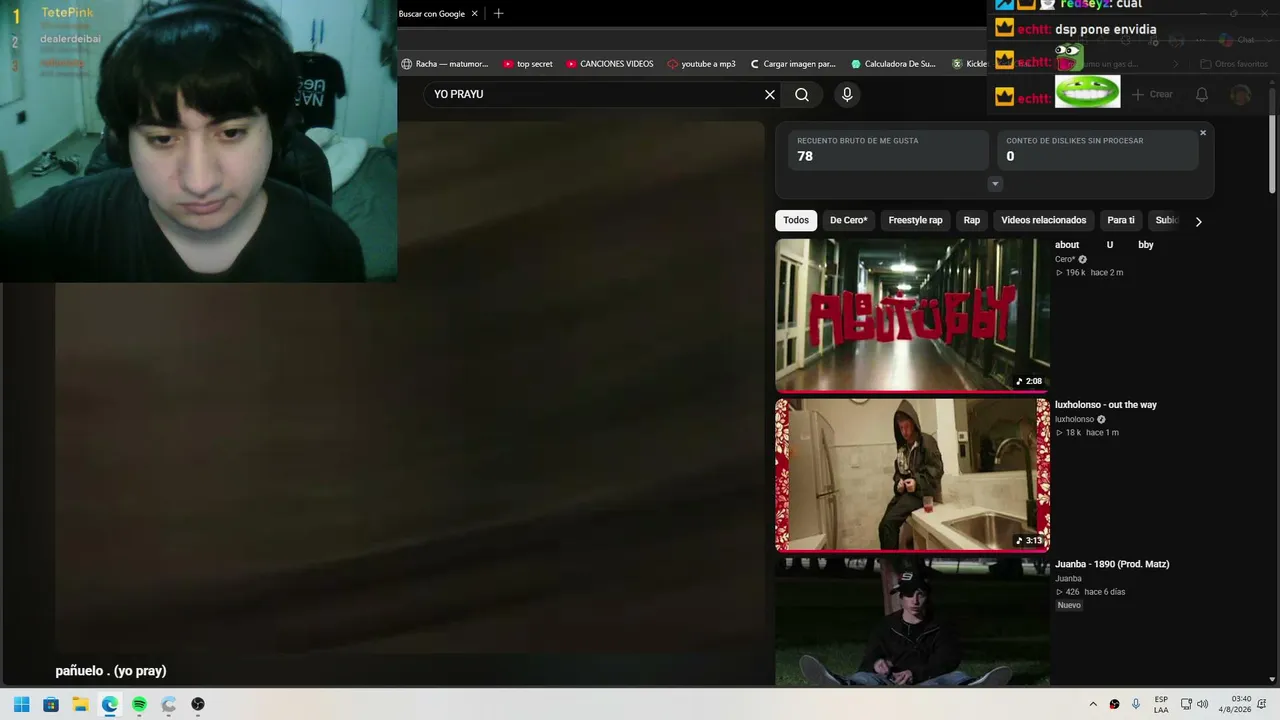Click the 'CONTEO DE DISLIKES SIN PROCESAR' card
The width and height of the screenshot is (1280, 720).
click(1097, 150)
